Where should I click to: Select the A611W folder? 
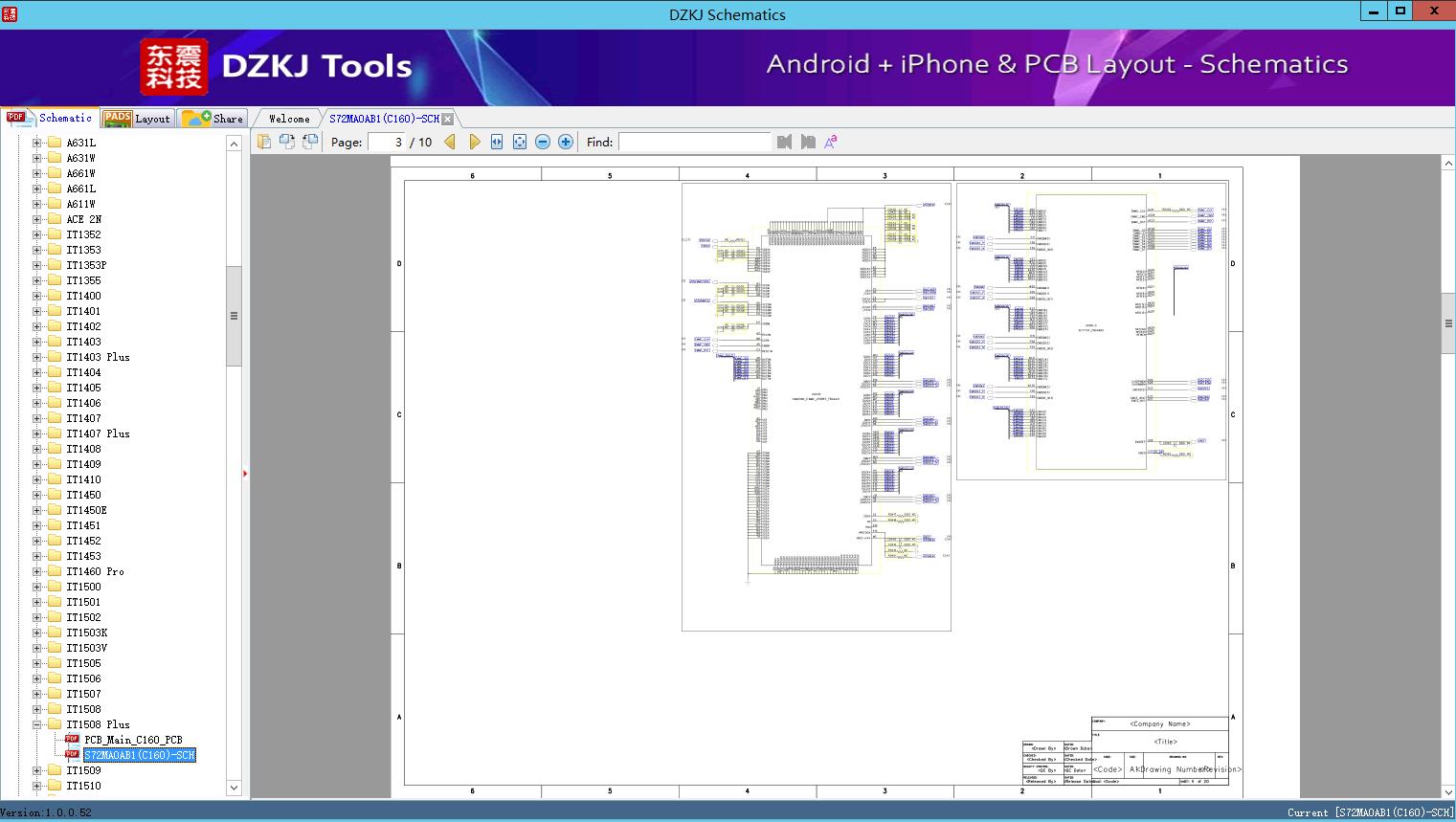(80, 204)
